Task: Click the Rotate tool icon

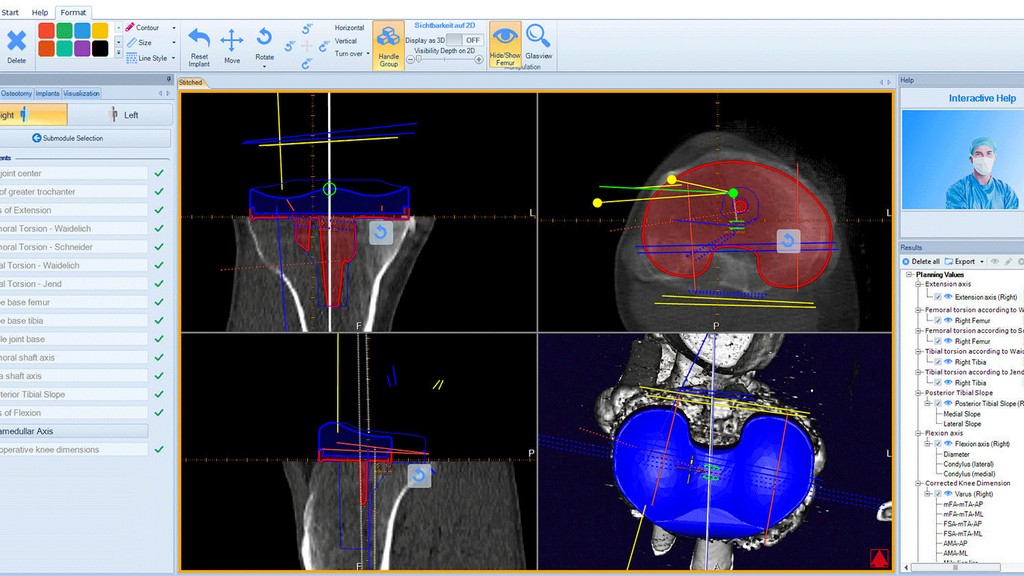Action: click(264, 37)
